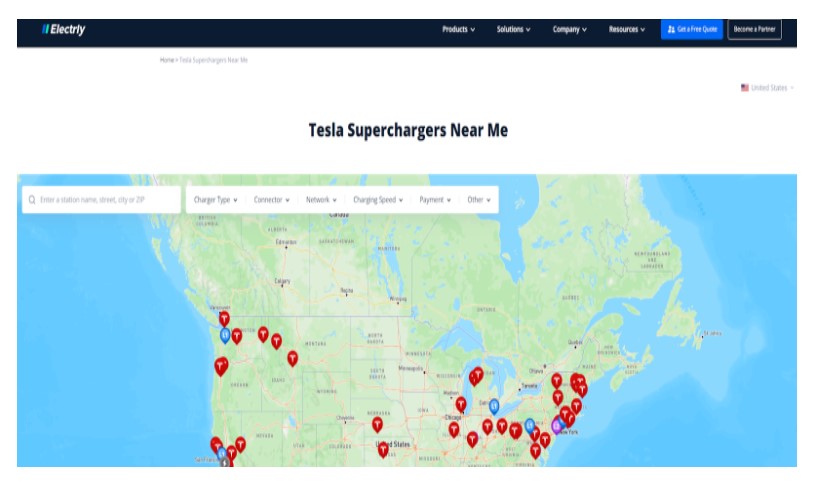The height and width of the screenshot is (492, 826).
Task: Expand the Charger Type filter
Action: pyautogui.click(x=215, y=200)
